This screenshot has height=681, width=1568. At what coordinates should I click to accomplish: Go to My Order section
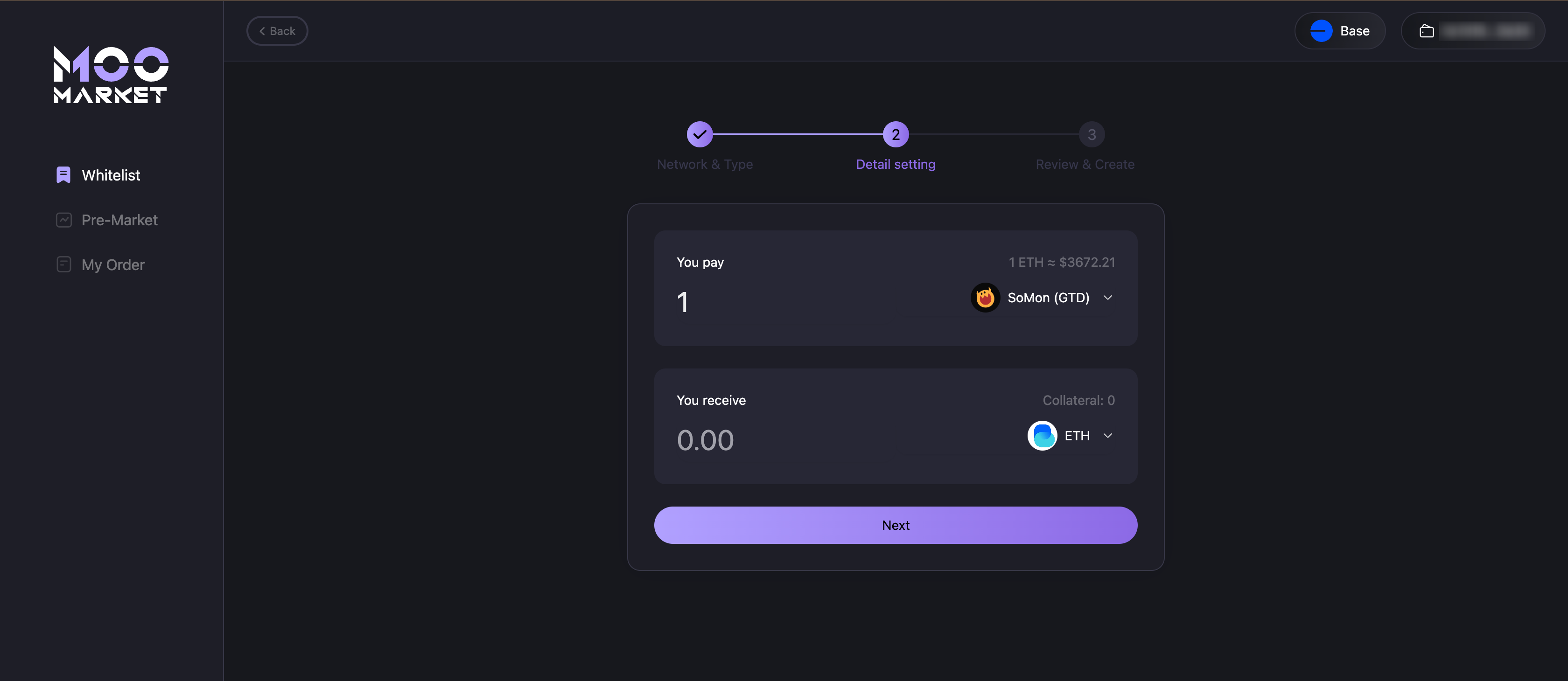coord(113,265)
